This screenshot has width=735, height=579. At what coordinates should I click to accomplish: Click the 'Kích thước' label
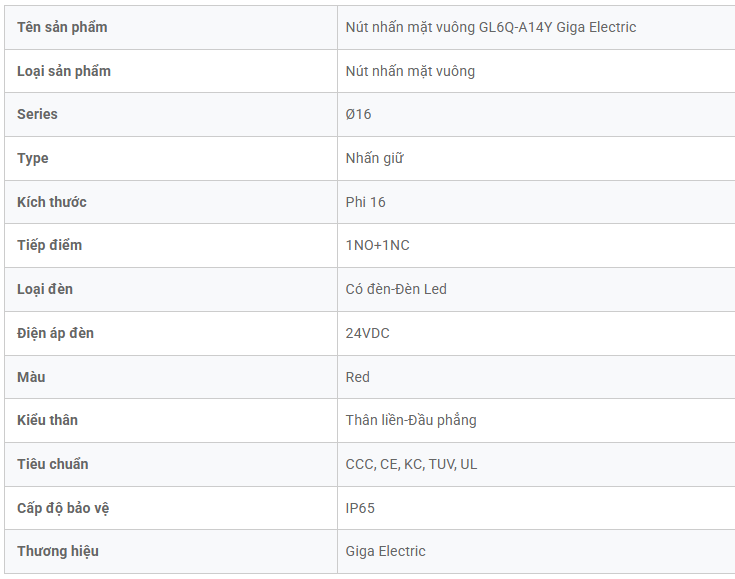pyautogui.click(x=52, y=202)
